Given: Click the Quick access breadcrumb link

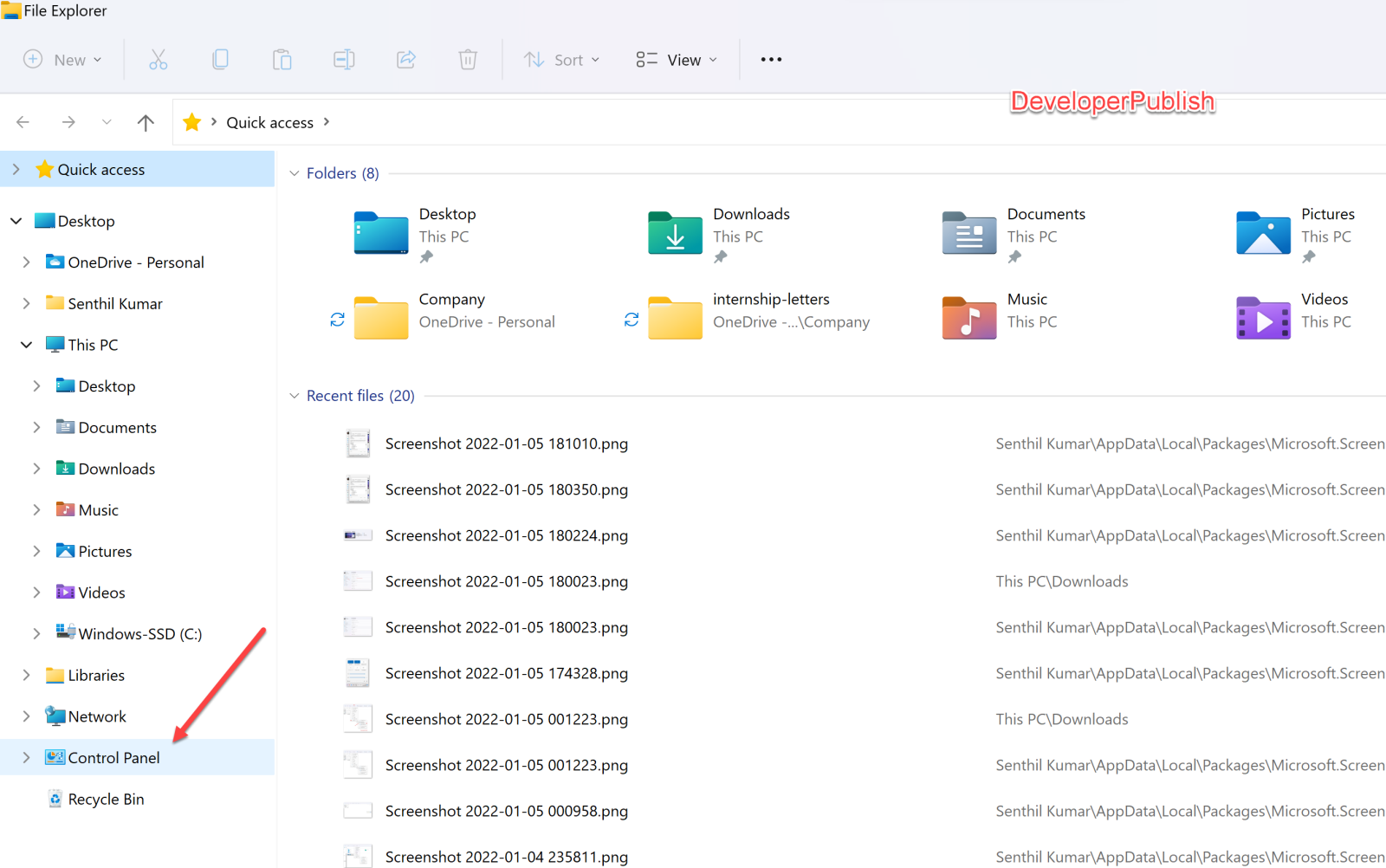Looking at the screenshot, I should click(x=269, y=121).
